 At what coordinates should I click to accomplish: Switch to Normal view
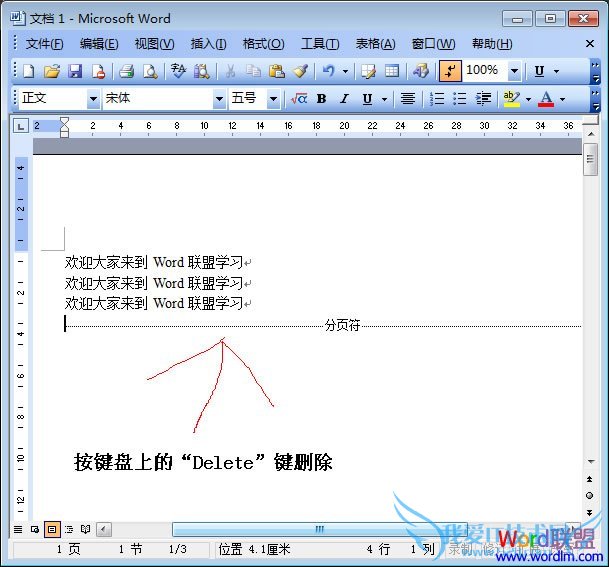(18, 529)
